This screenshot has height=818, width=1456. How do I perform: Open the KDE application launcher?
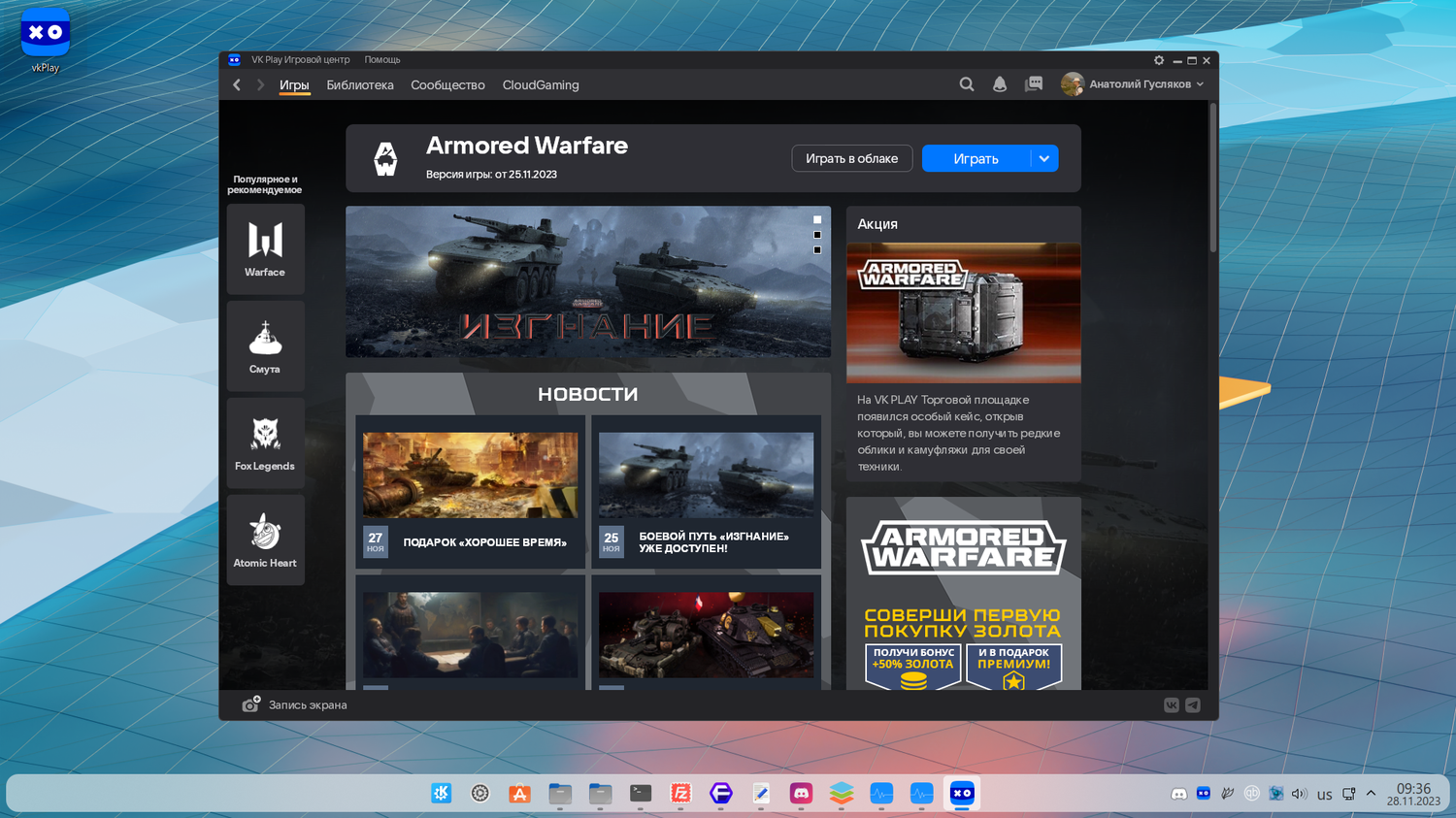(441, 794)
